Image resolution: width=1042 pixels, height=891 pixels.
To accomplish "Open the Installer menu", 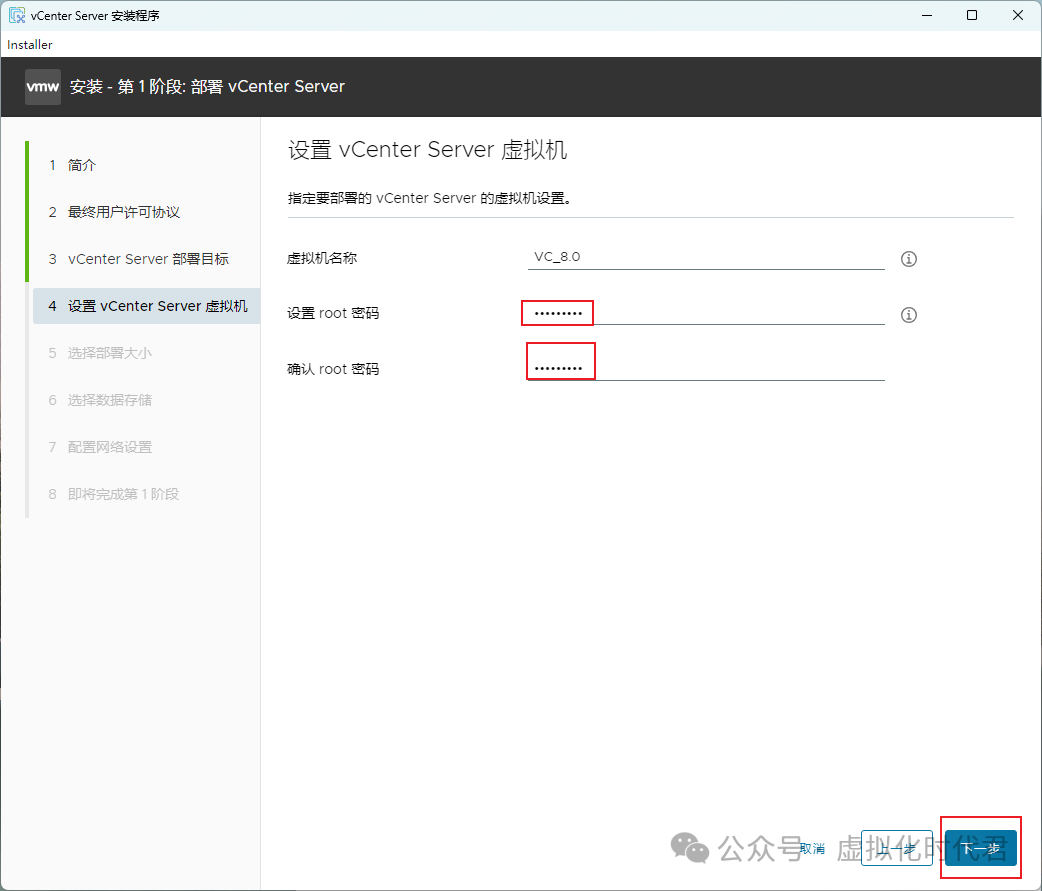I will coord(30,45).
